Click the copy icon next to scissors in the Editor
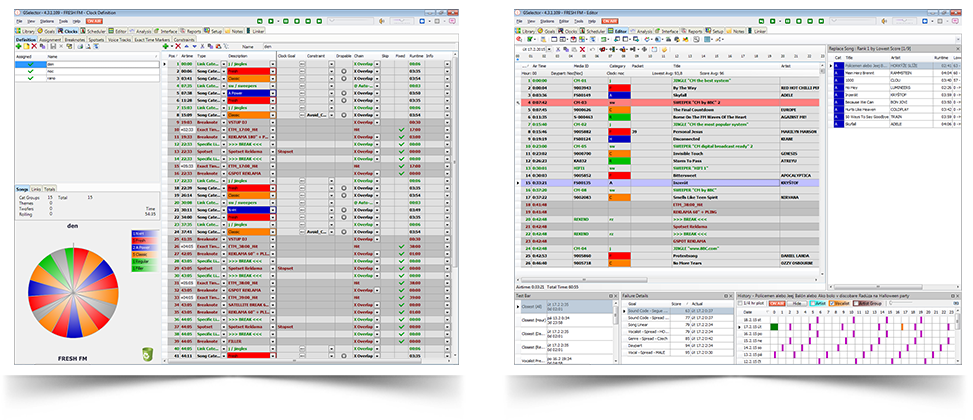The image size is (973, 420). 566,49
